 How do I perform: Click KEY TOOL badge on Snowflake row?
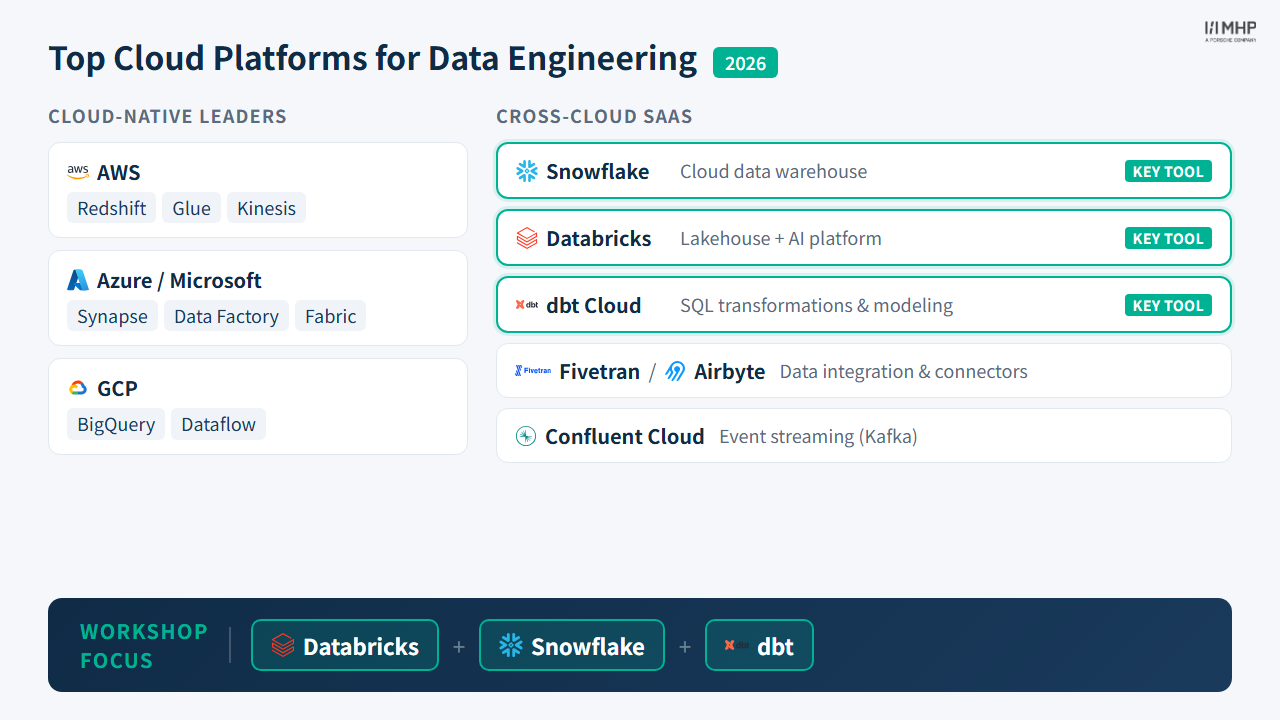(x=1168, y=171)
